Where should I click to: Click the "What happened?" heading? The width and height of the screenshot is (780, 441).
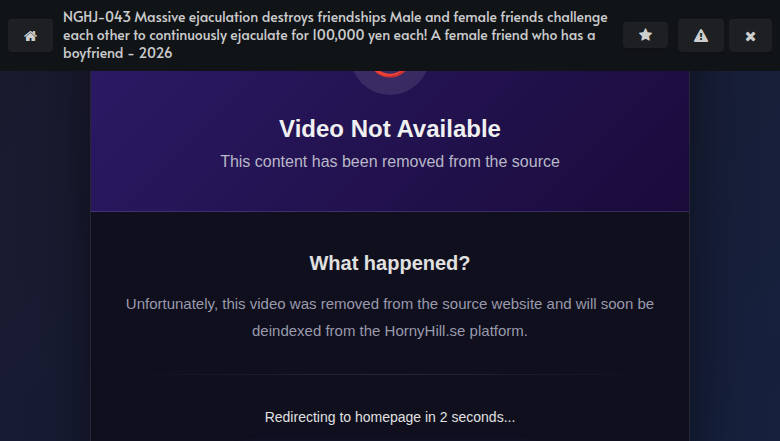pyautogui.click(x=390, y=263)
